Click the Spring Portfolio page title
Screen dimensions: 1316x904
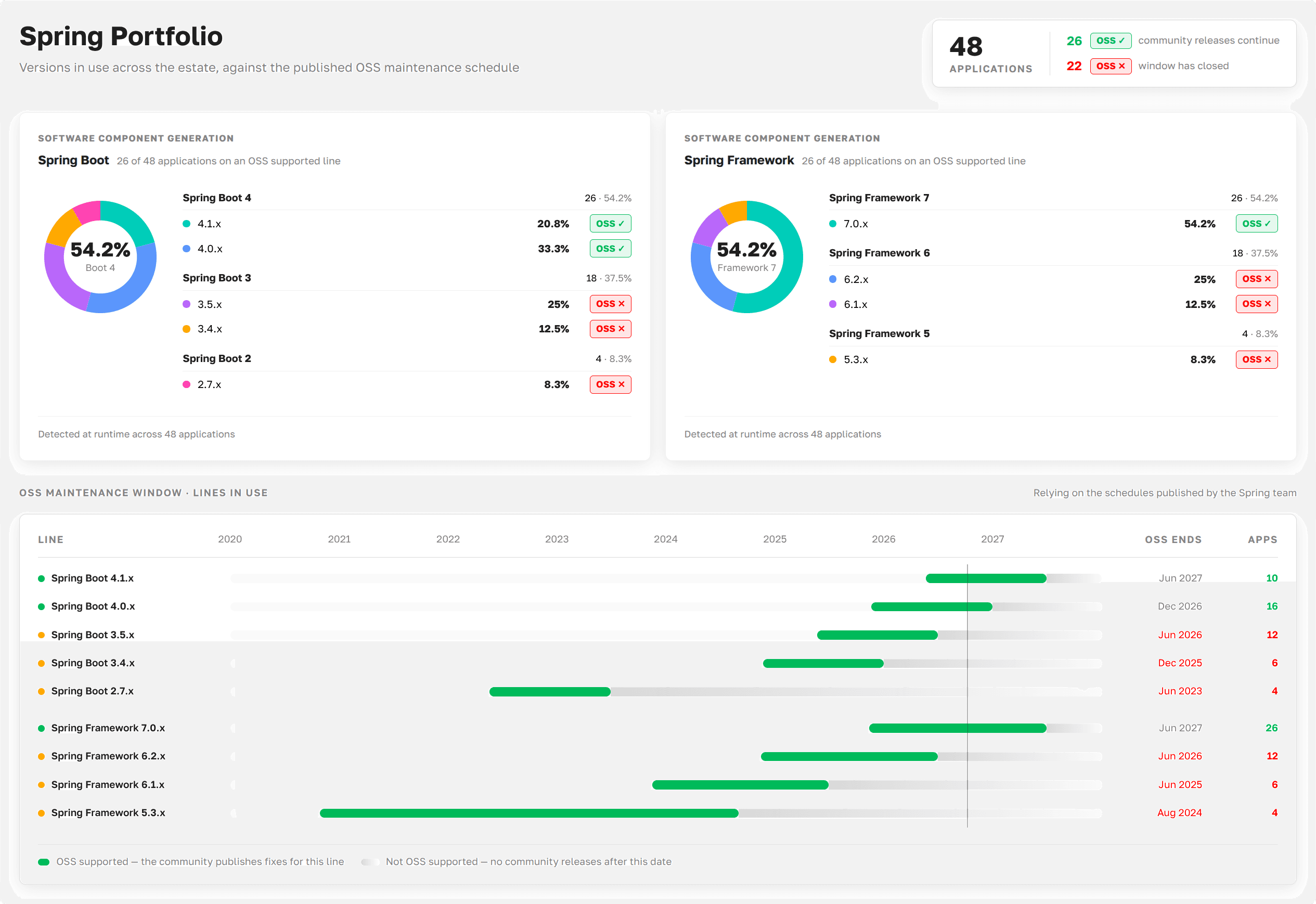pos(121,36)
